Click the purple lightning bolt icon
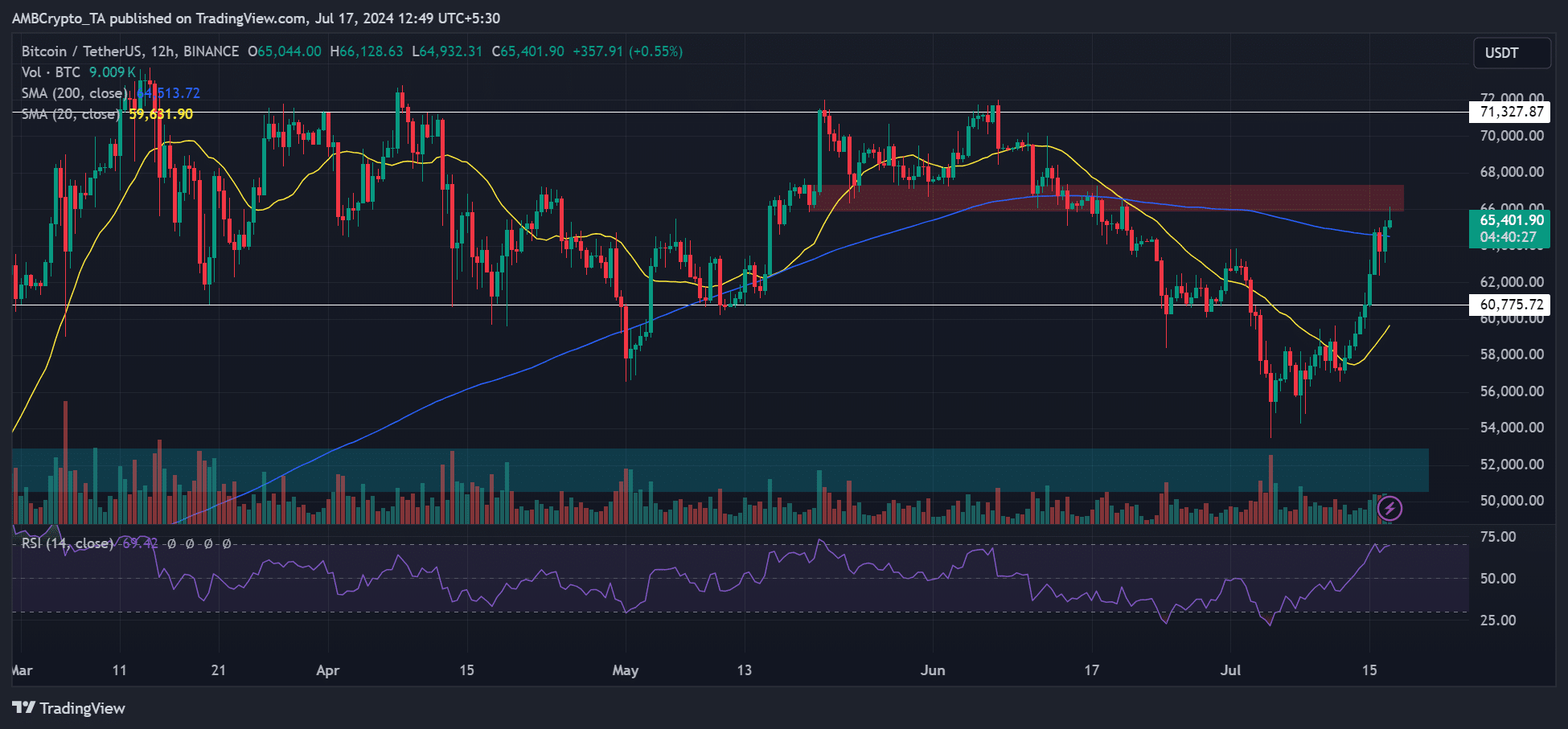The height and width of the screenshot is (729, 1568). [x=1390, y=508]
